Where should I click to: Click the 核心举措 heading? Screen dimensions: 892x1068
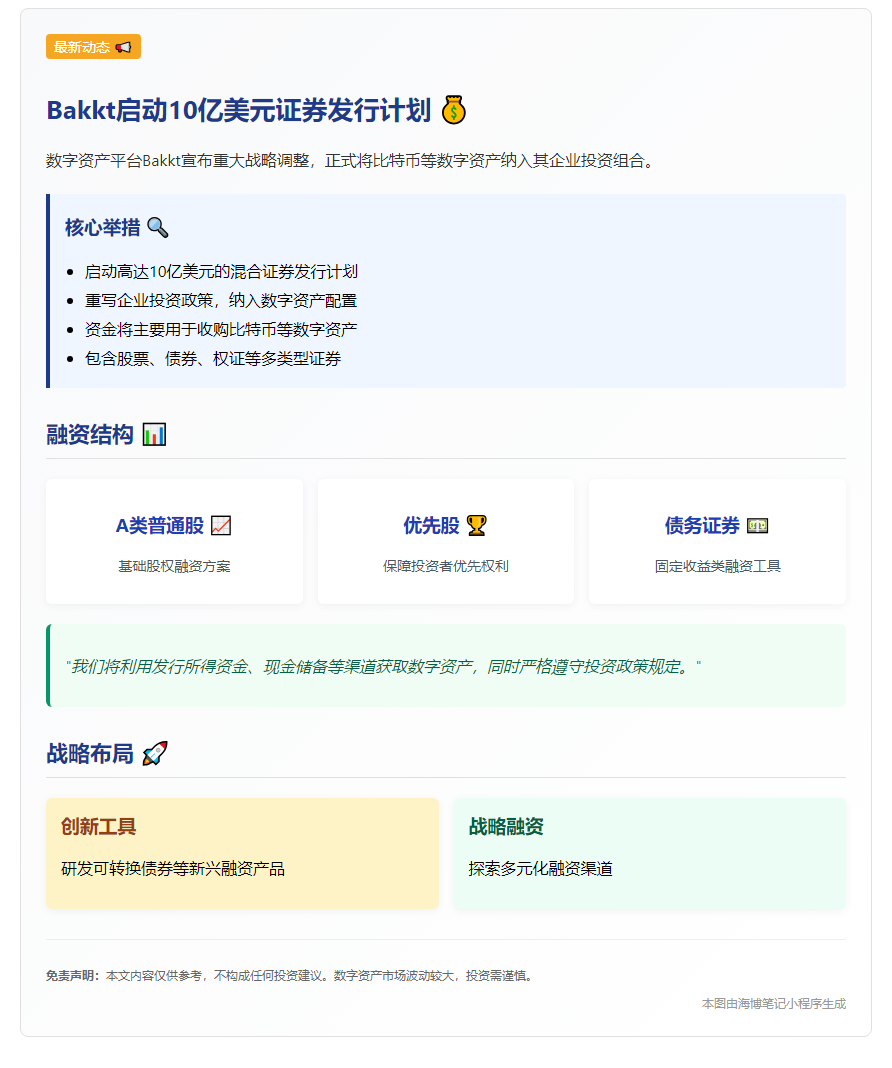pyautogui.click(x=103, y=227)
